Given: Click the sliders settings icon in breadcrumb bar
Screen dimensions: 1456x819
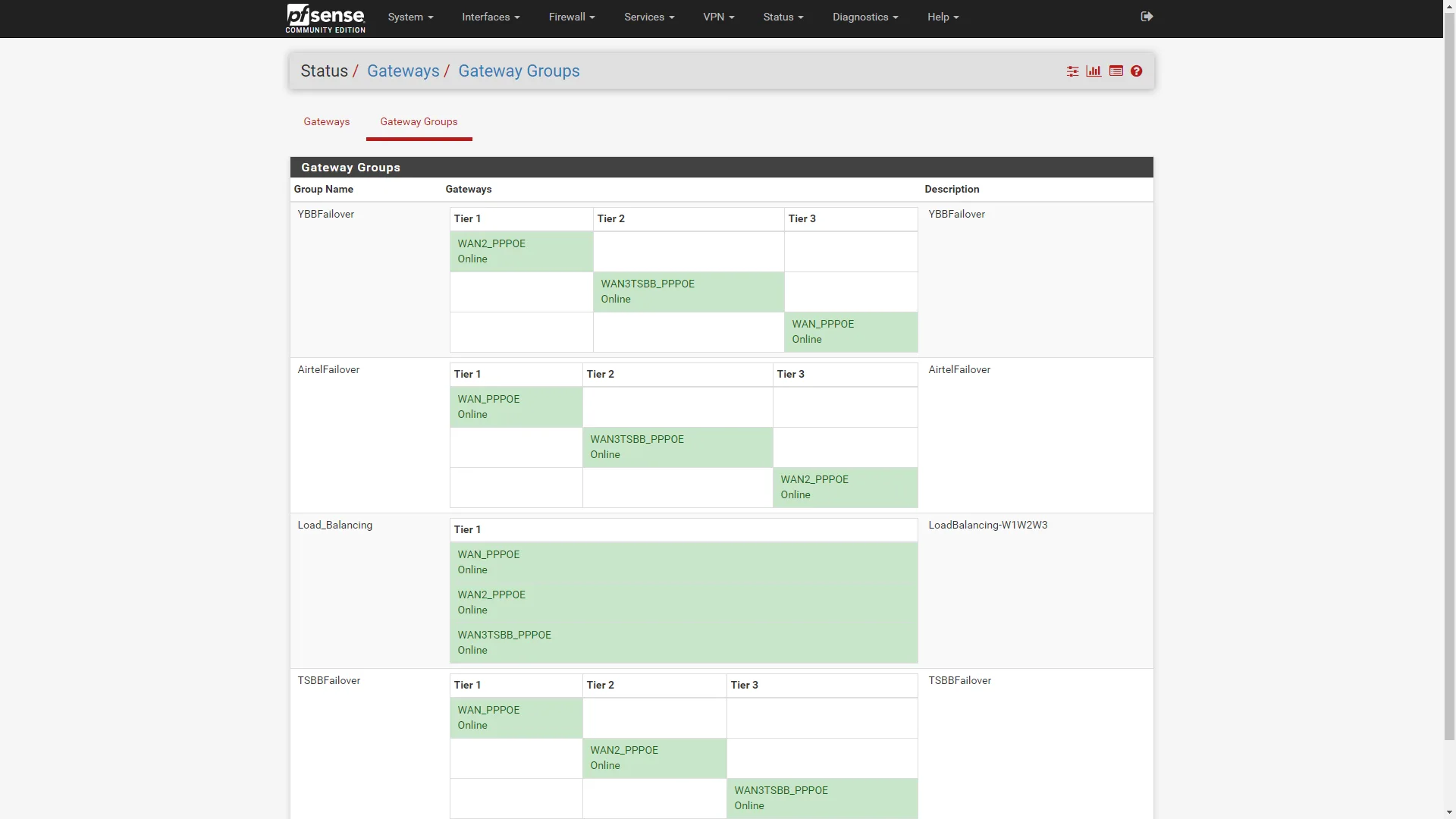Looking at the screenshot, I should tap(1072, 71).
